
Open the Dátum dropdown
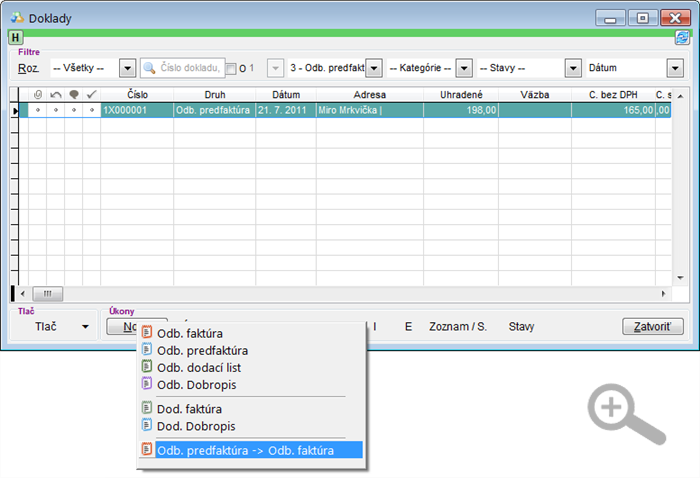point(675,68)
